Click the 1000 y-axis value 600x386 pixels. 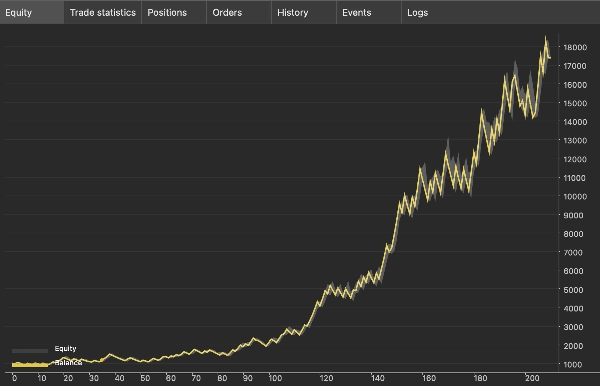573,365
